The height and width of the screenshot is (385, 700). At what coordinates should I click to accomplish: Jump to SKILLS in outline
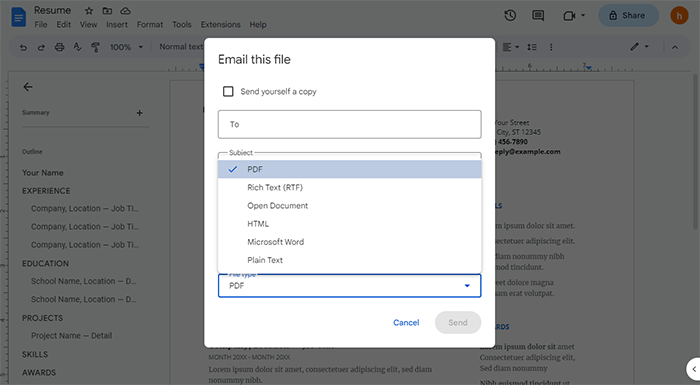point(35,354)
